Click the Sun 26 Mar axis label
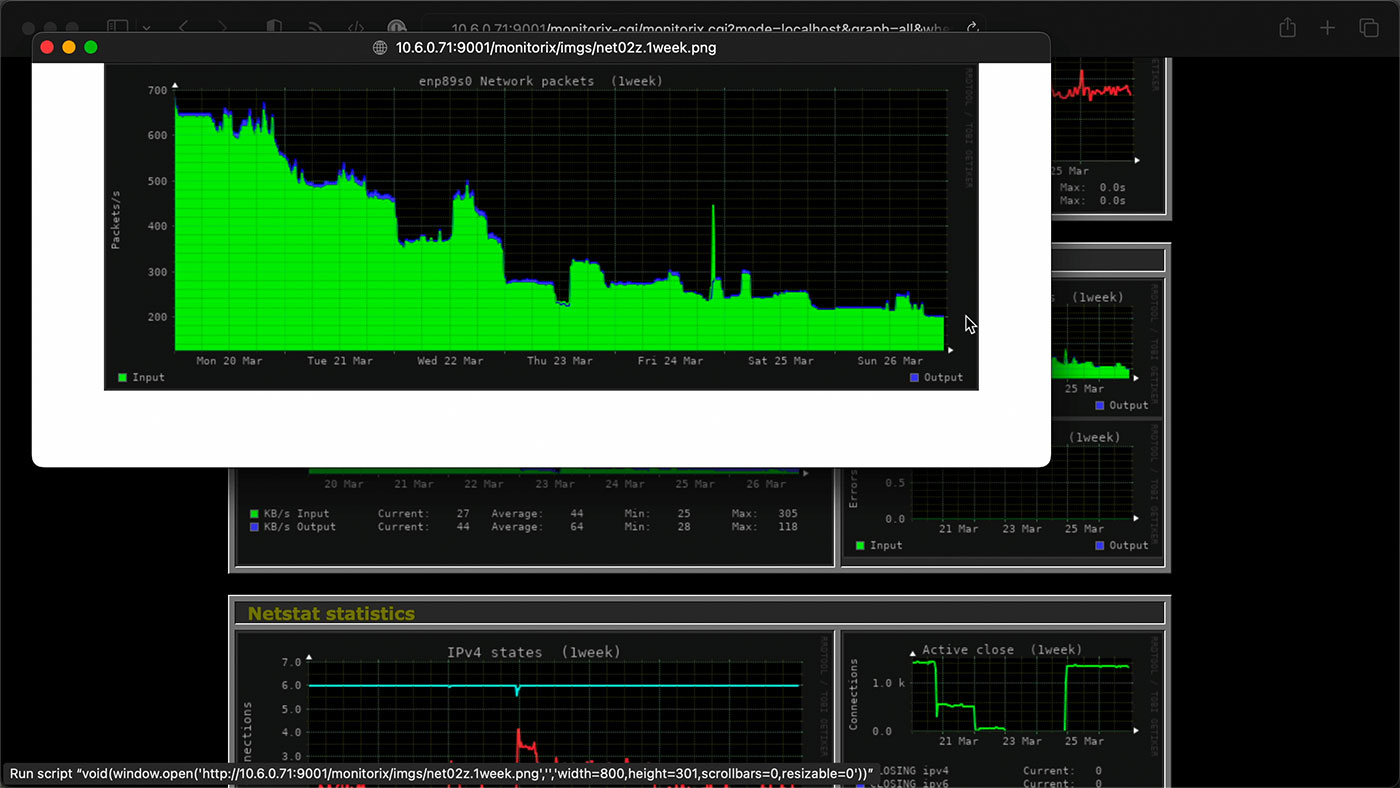1400x788 pixels. point(890,361)
